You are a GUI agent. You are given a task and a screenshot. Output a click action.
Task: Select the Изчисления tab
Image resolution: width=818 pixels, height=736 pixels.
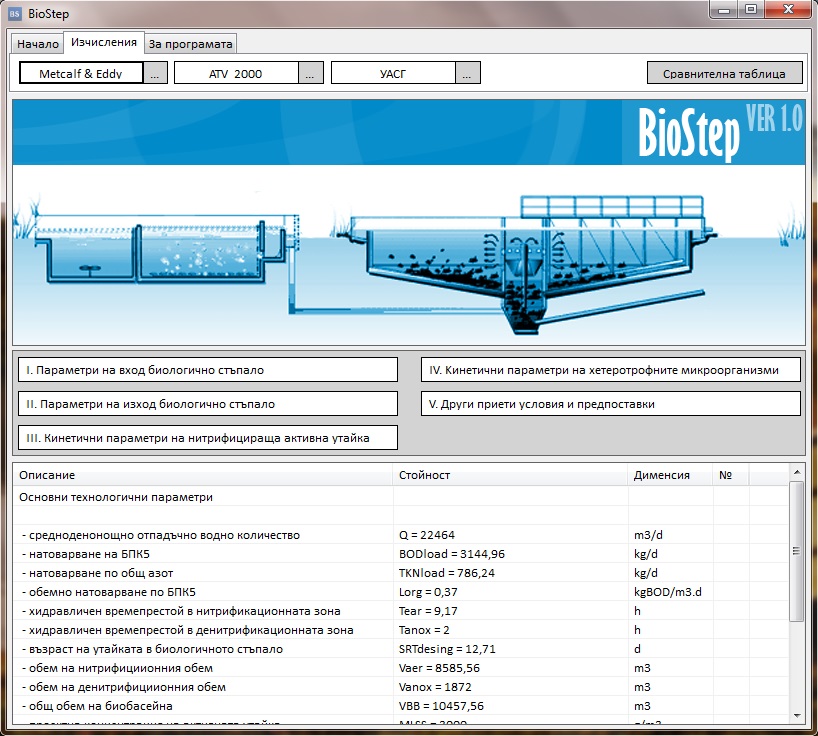[104, 43]
